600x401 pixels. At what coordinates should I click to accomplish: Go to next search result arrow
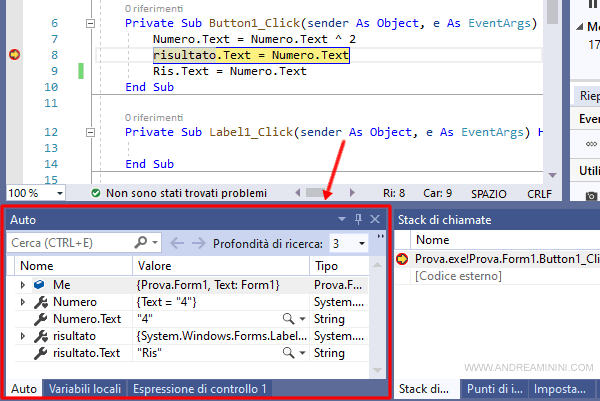197,243
